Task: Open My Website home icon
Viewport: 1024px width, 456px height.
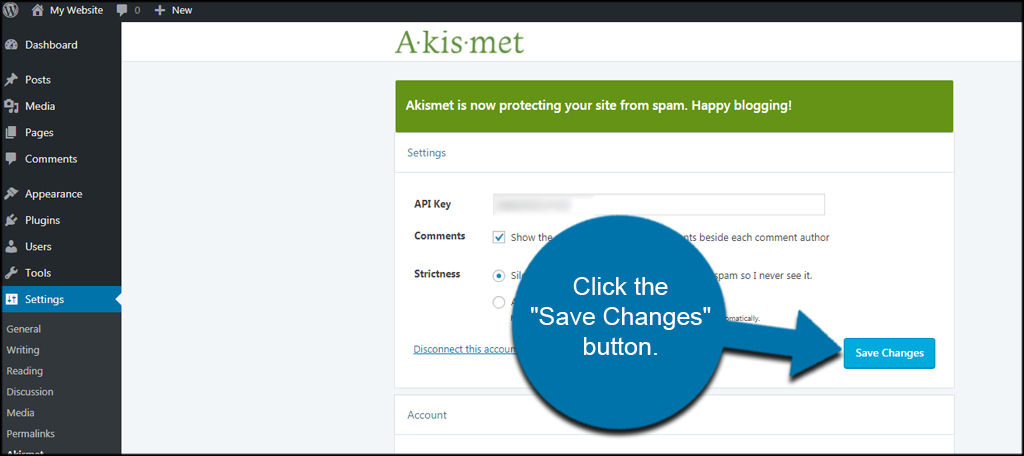Action: click(x=38, y=10)
